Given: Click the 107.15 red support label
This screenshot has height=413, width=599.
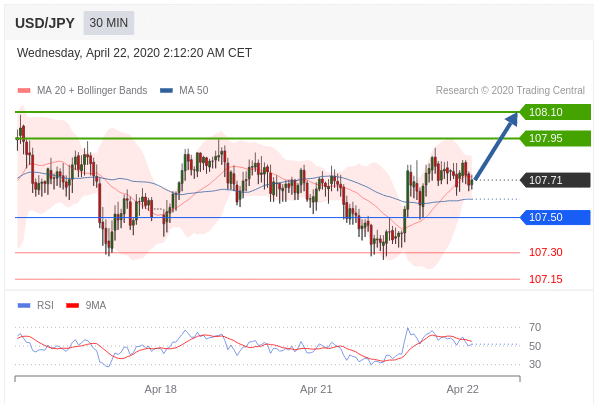Looking at the screenshot, I should (546, 279).
